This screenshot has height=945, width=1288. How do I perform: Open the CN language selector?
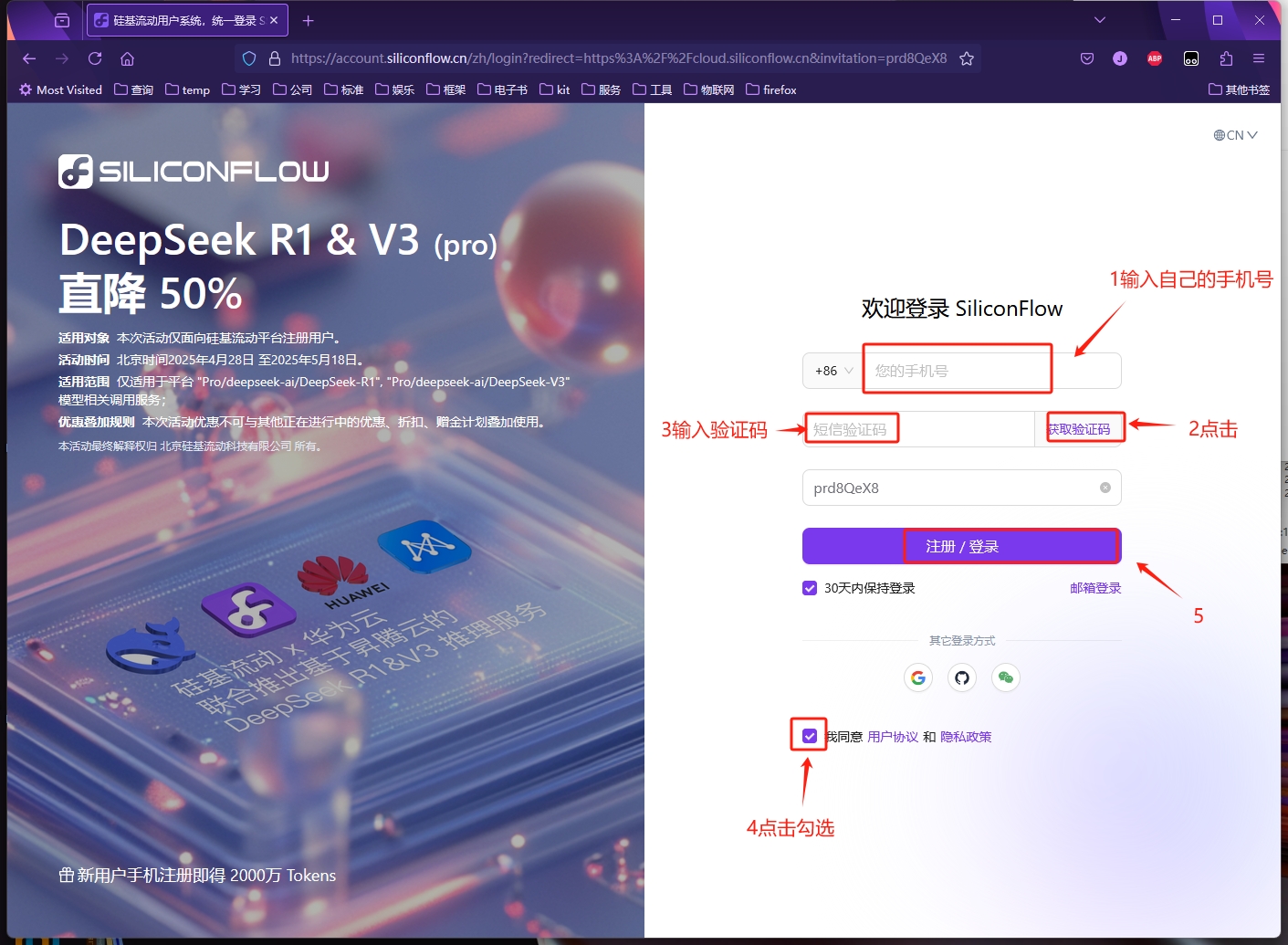click(1236, 135)
